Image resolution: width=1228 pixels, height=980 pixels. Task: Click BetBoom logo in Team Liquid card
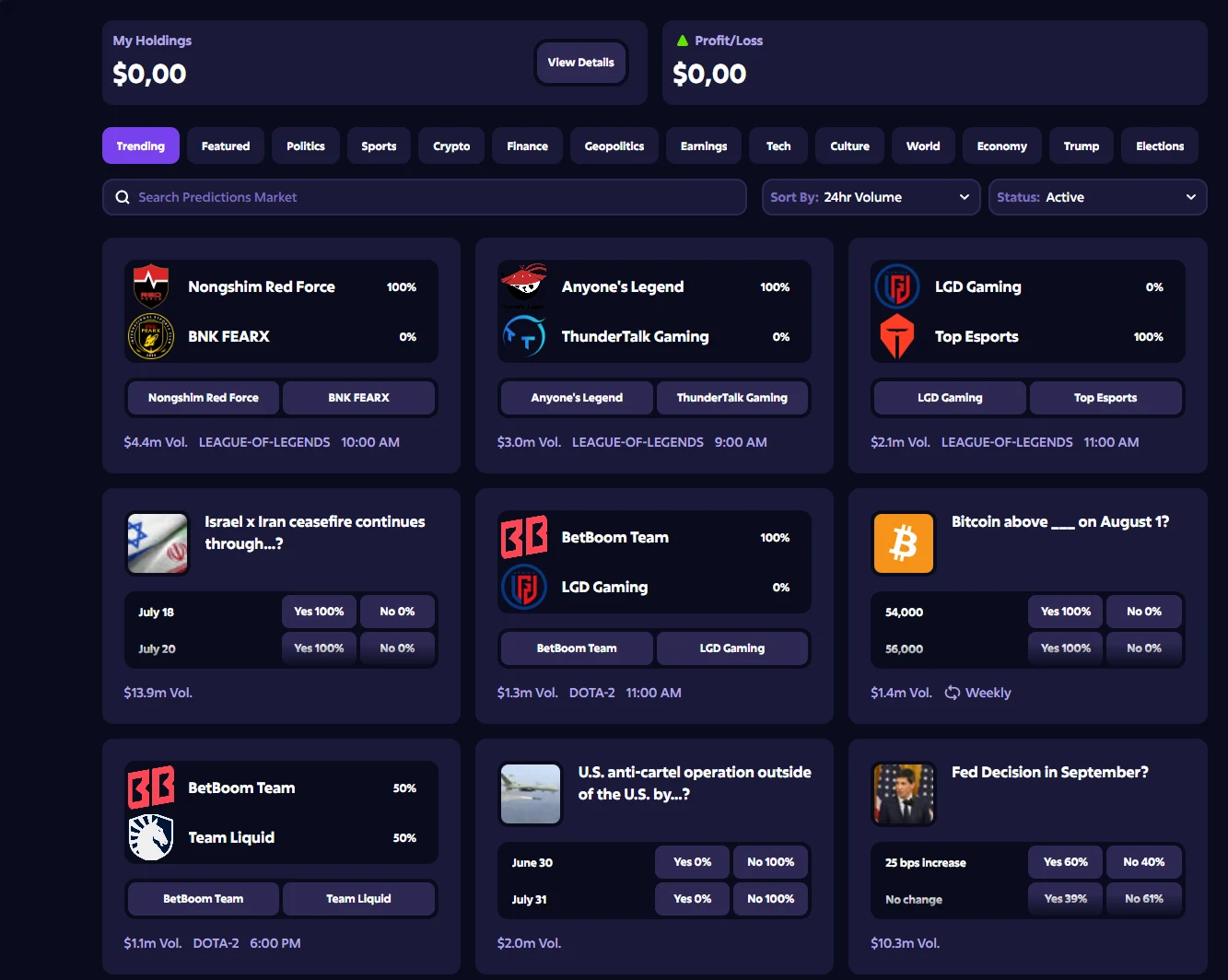tap(151, 787)
